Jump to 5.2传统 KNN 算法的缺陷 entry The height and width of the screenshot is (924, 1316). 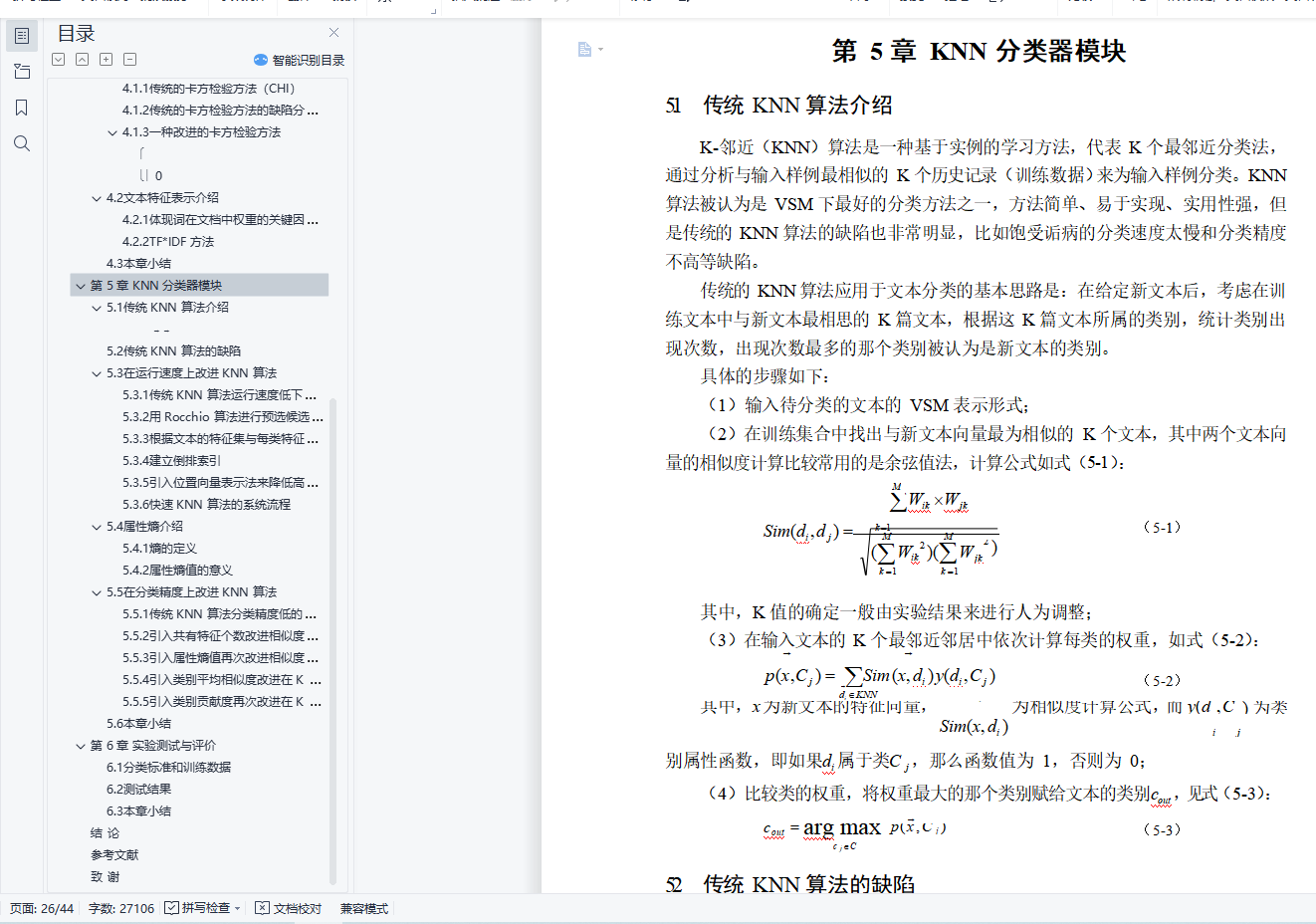pos(173,351)
